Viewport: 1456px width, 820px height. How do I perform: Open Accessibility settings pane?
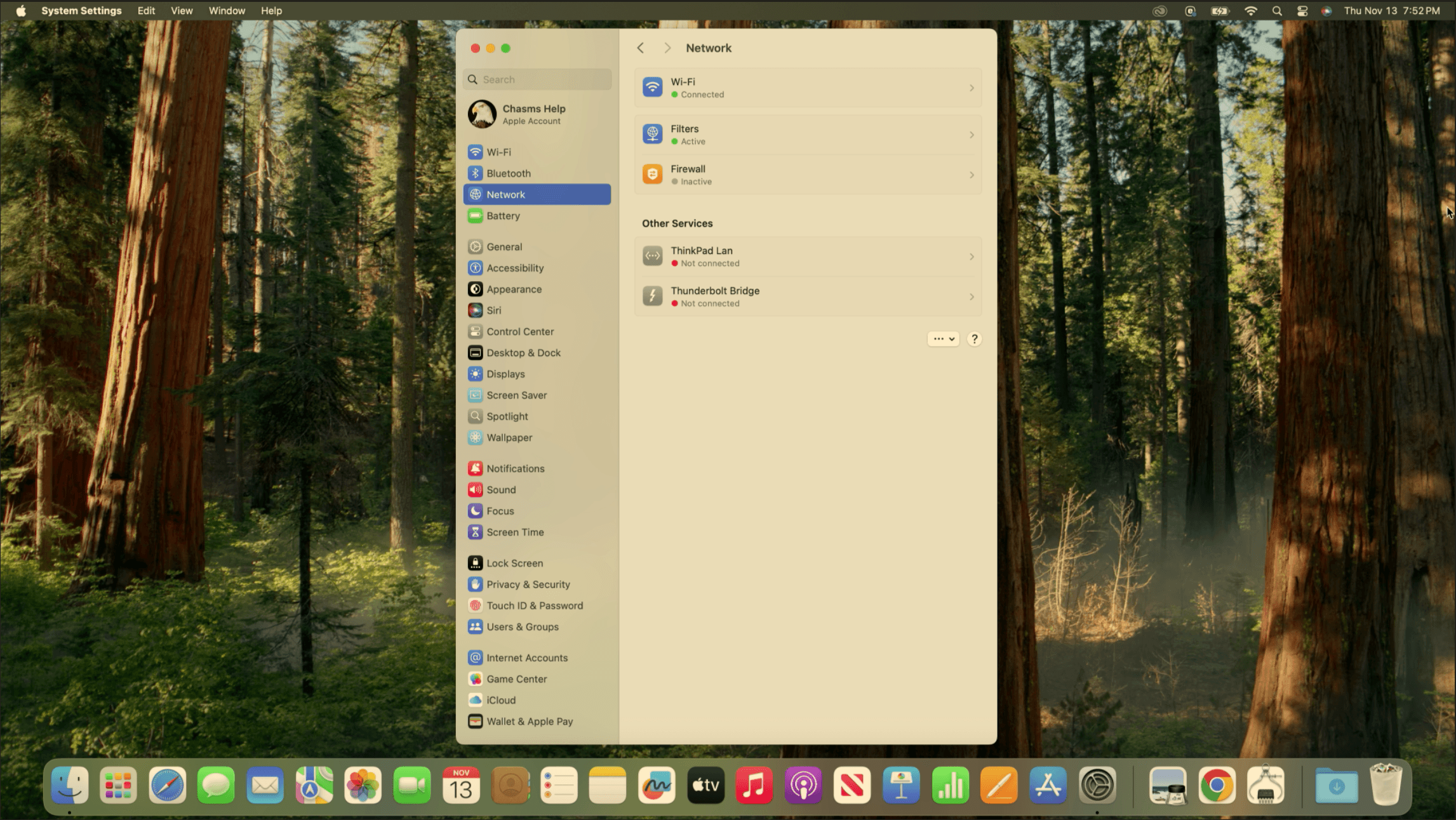point(514,268)
